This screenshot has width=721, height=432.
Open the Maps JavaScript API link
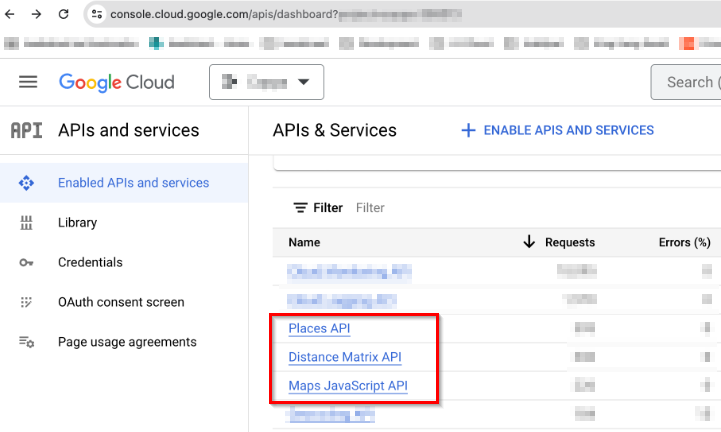348,386
